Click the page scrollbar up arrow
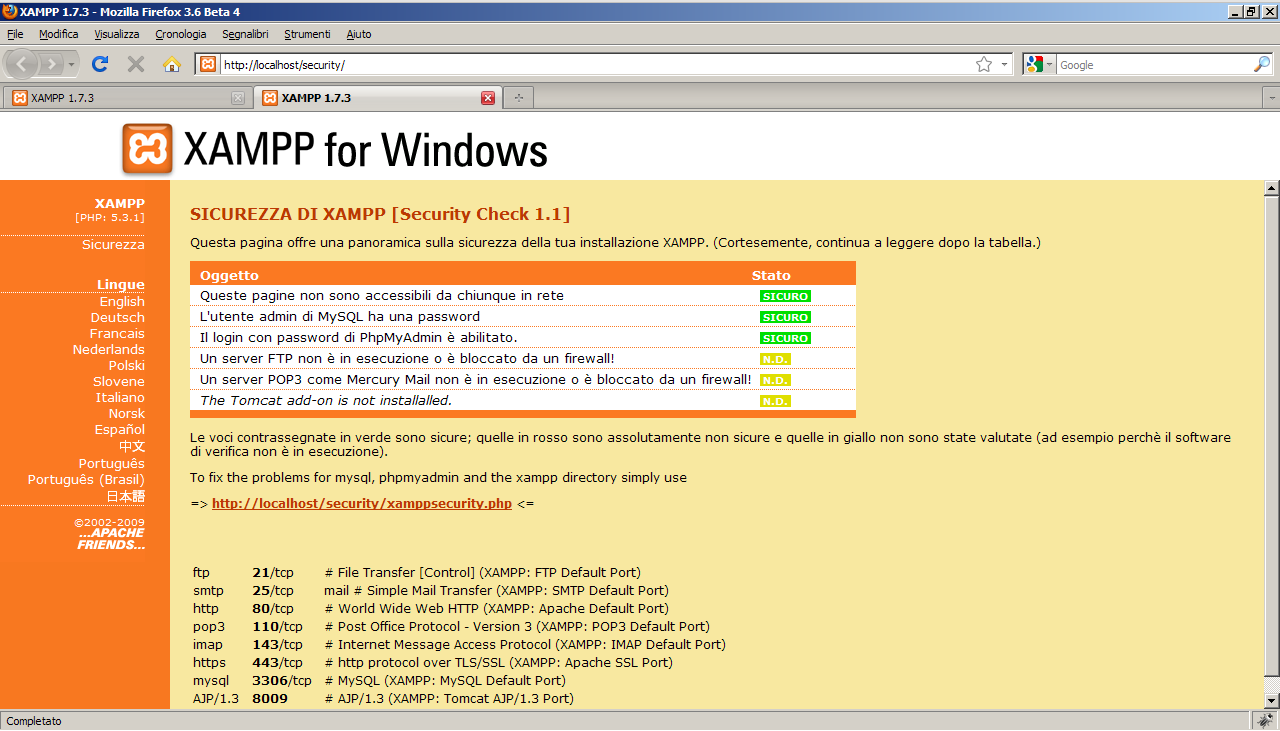 1272,188
